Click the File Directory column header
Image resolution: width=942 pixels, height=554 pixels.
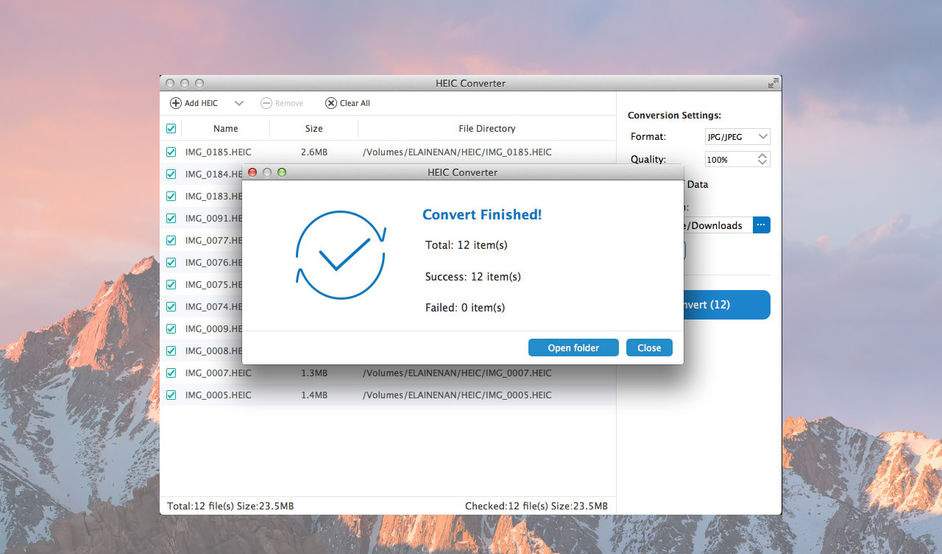[x=486, y=129]
